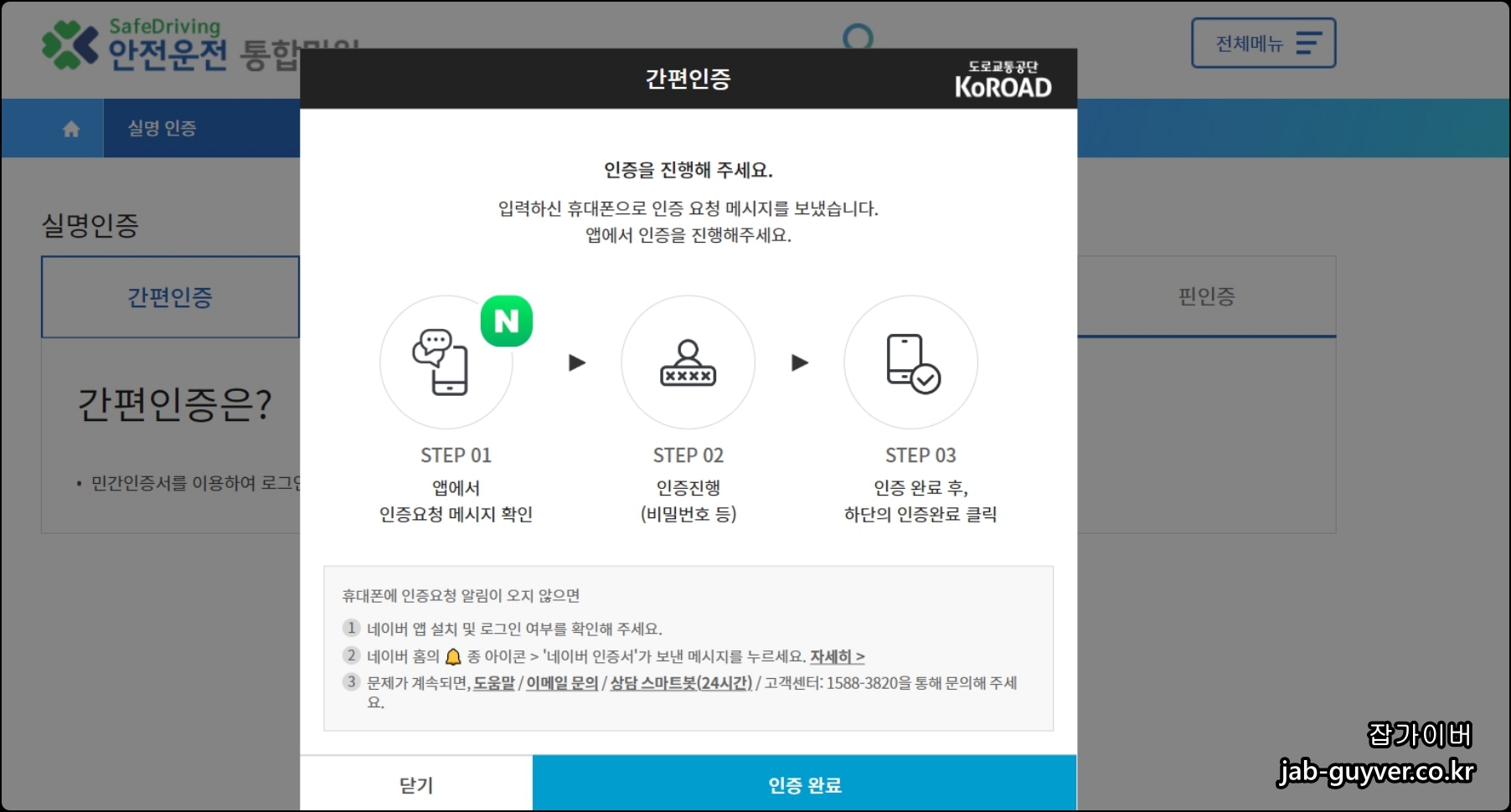This screenshot has width=1511, height=812.
Task: Click the home icon in the navigation bar
Action: point(71,127)
